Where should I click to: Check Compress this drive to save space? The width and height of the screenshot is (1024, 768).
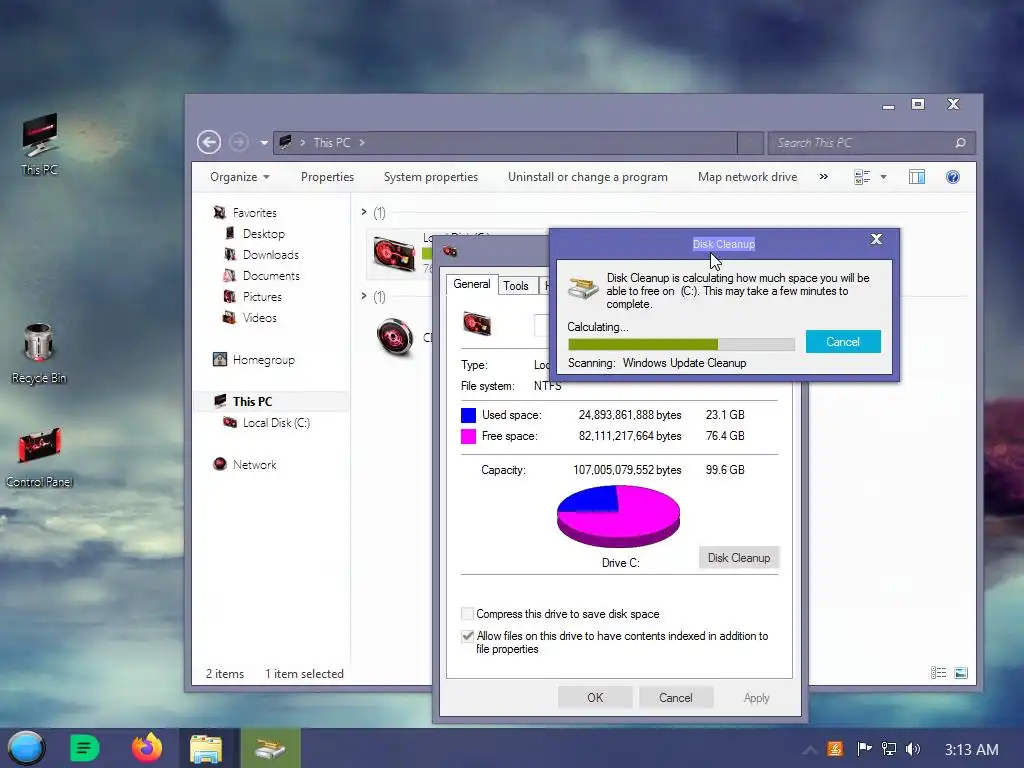click(468, 614)
